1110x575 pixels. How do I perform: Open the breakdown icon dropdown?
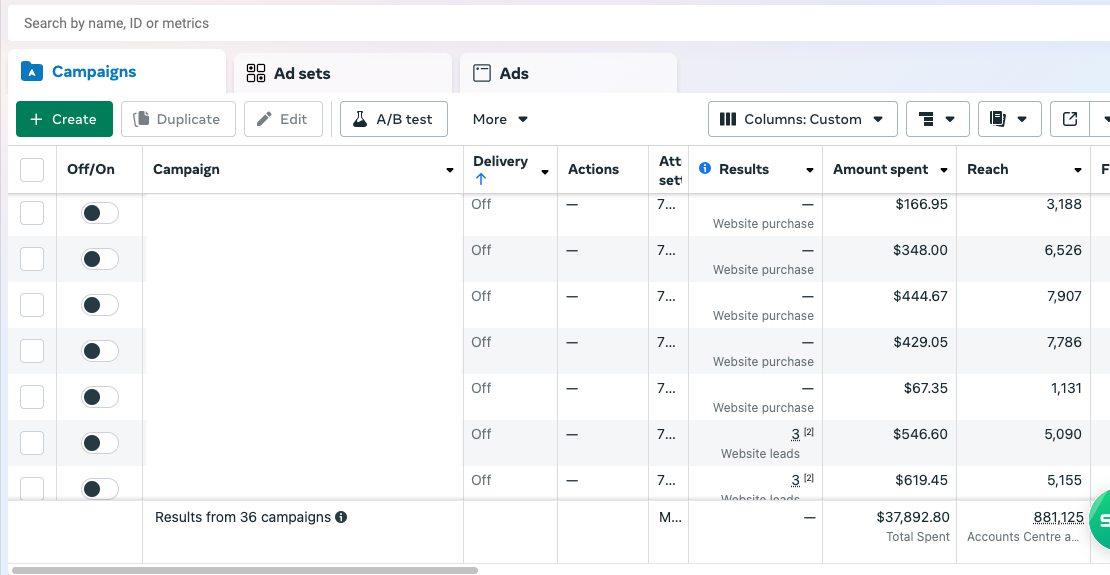(938, 119)
